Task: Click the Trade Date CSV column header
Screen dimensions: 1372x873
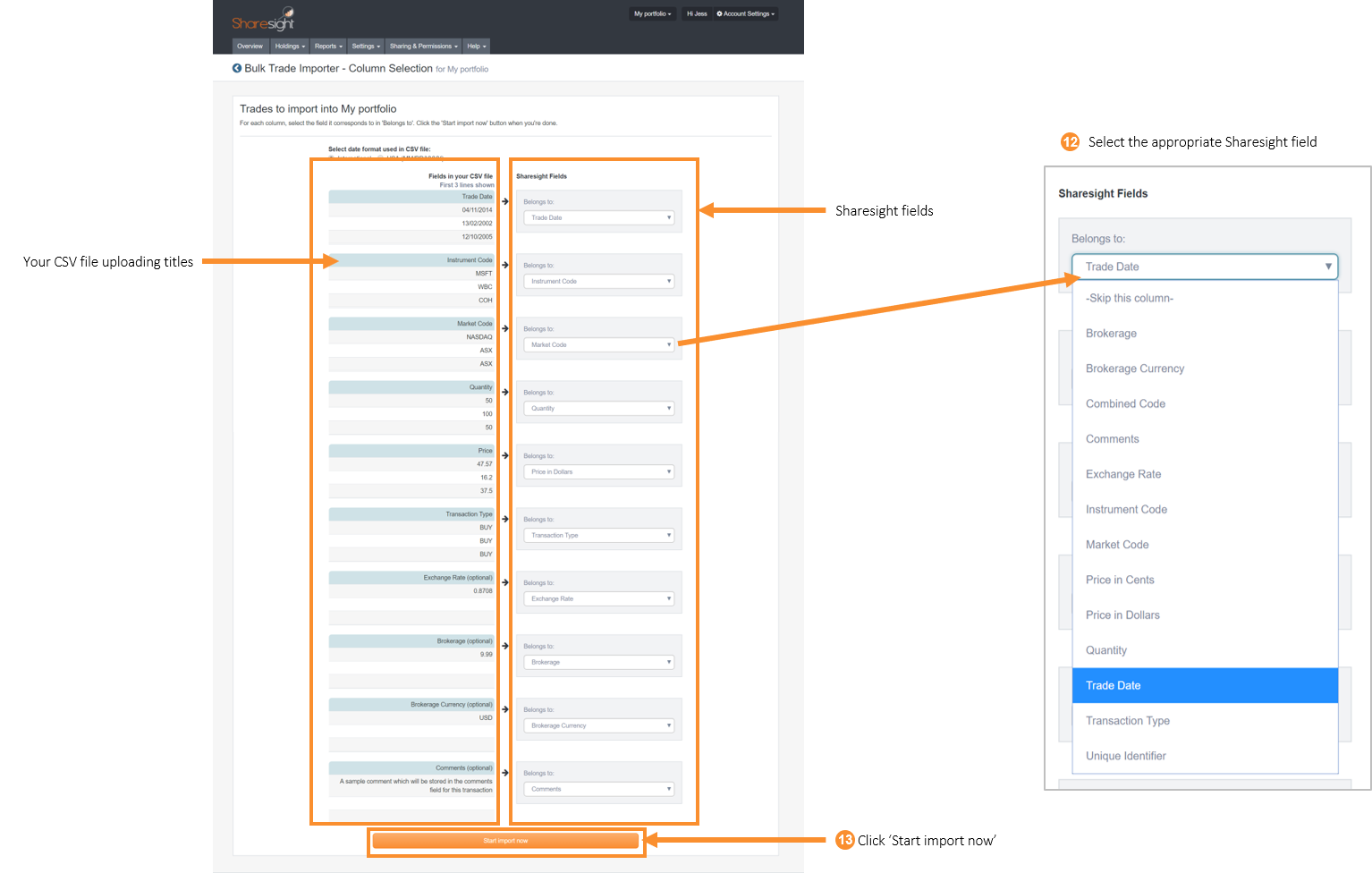Action: (x=411, y=197)
